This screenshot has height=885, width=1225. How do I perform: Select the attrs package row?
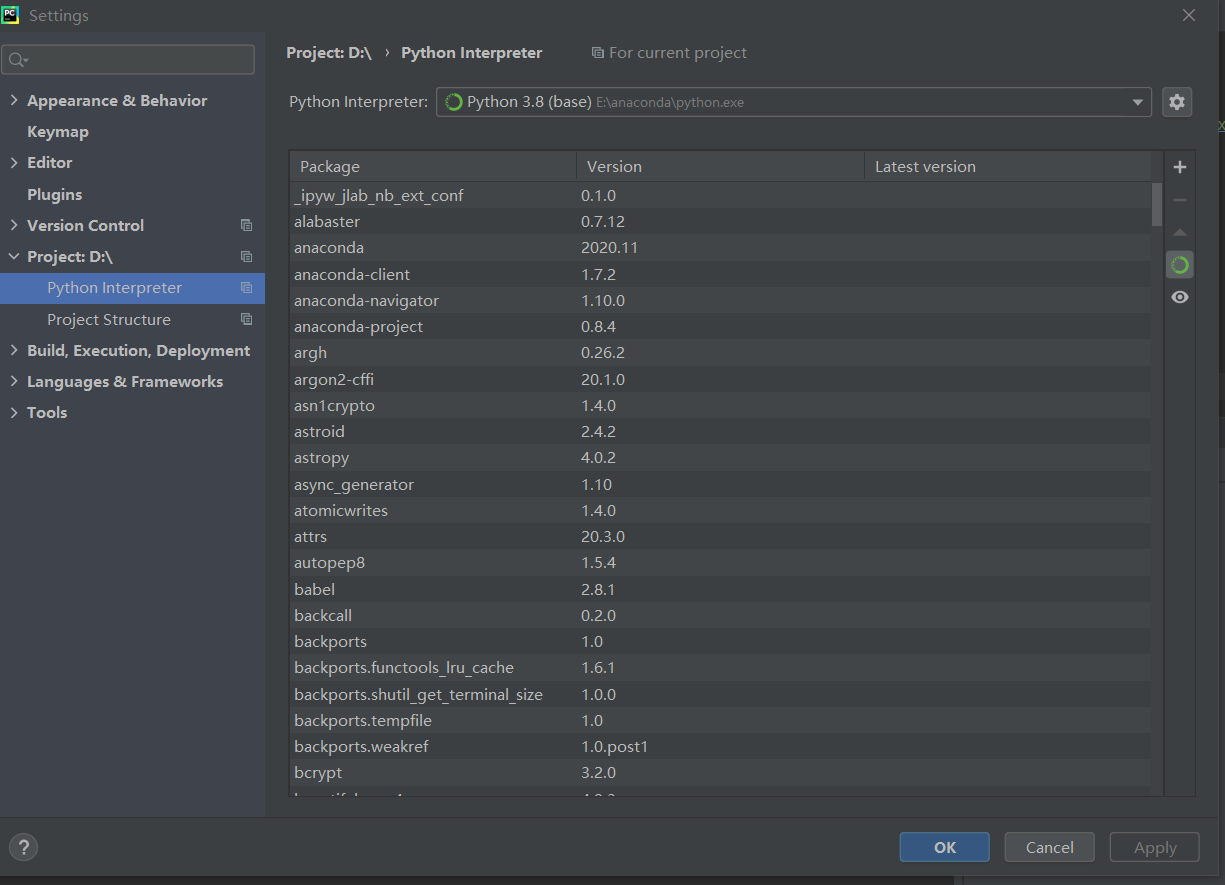pyautogui.click(x=720, y=536)
